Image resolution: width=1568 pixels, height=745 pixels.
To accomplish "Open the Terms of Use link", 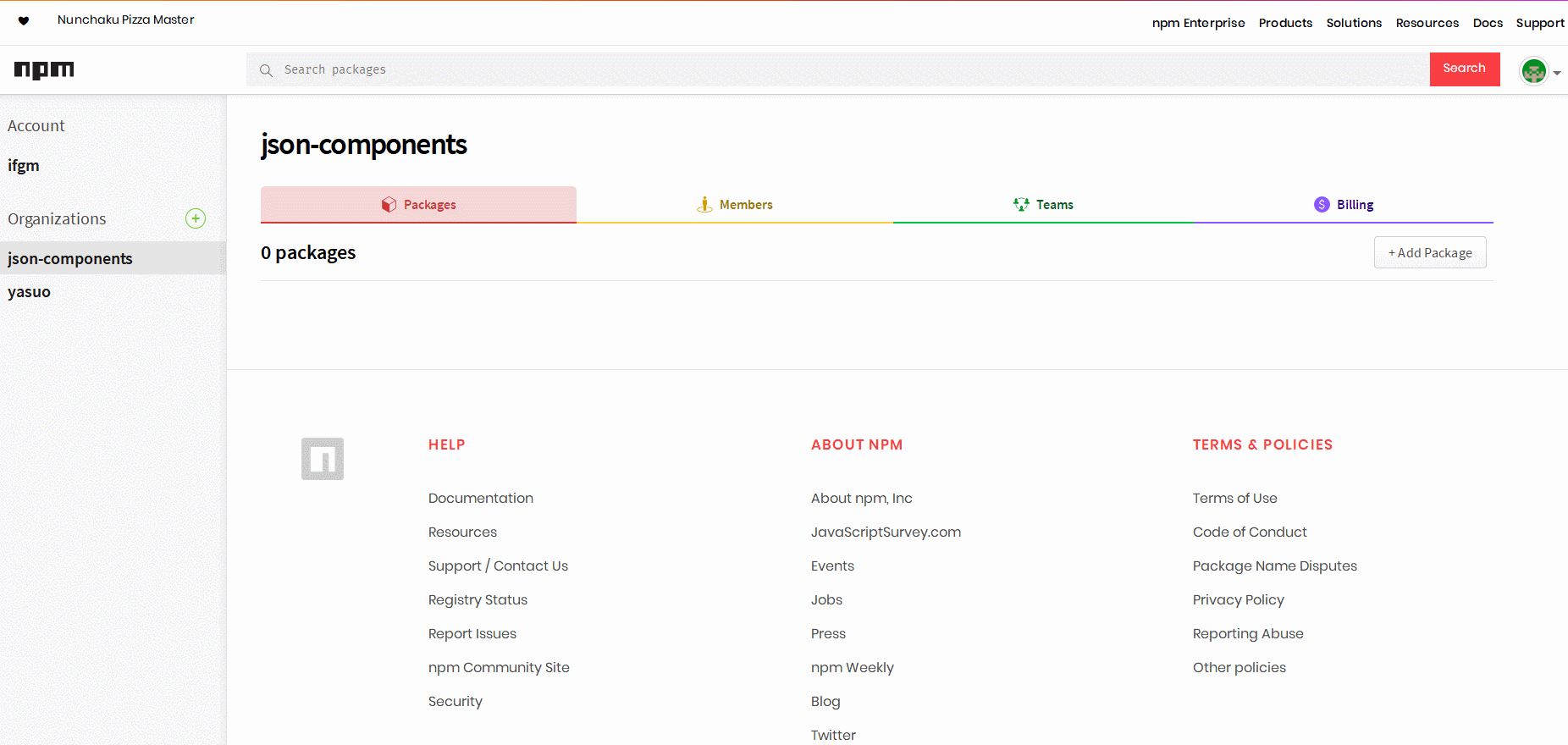I will coord(1235,498).
